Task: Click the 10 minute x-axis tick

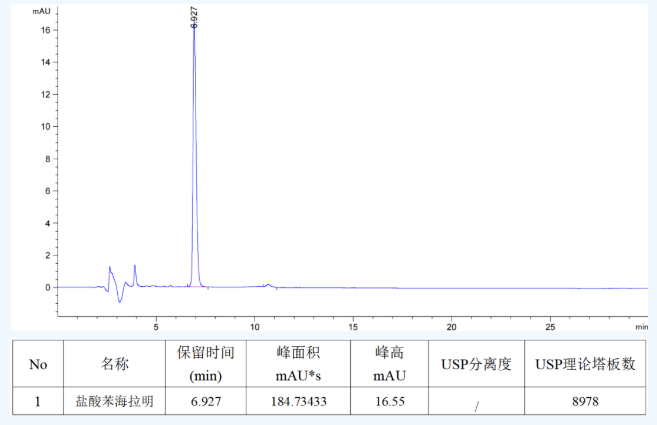Action: [x=254, y=326]
